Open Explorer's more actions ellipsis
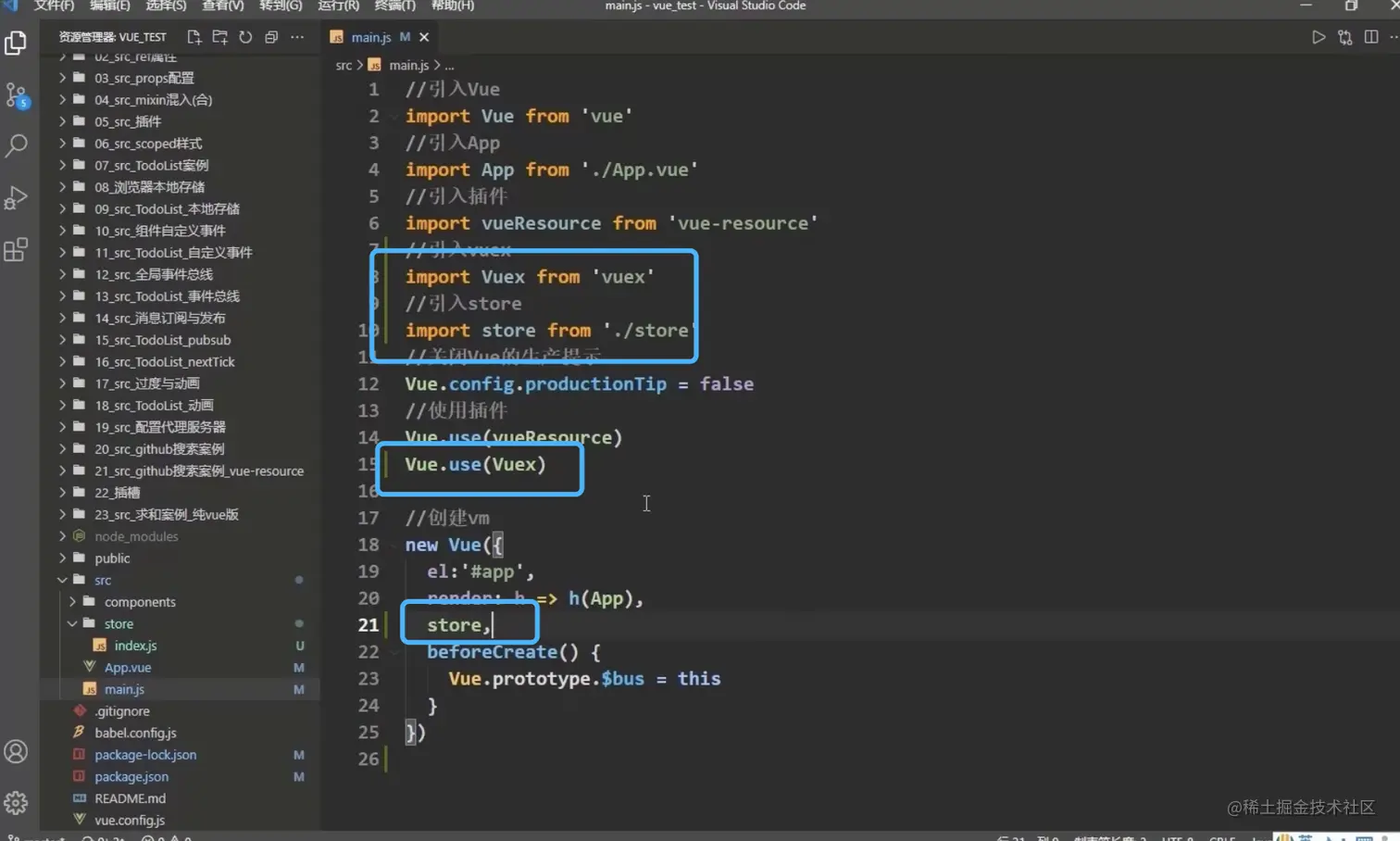1400x841 pixels. coord(297,37)
